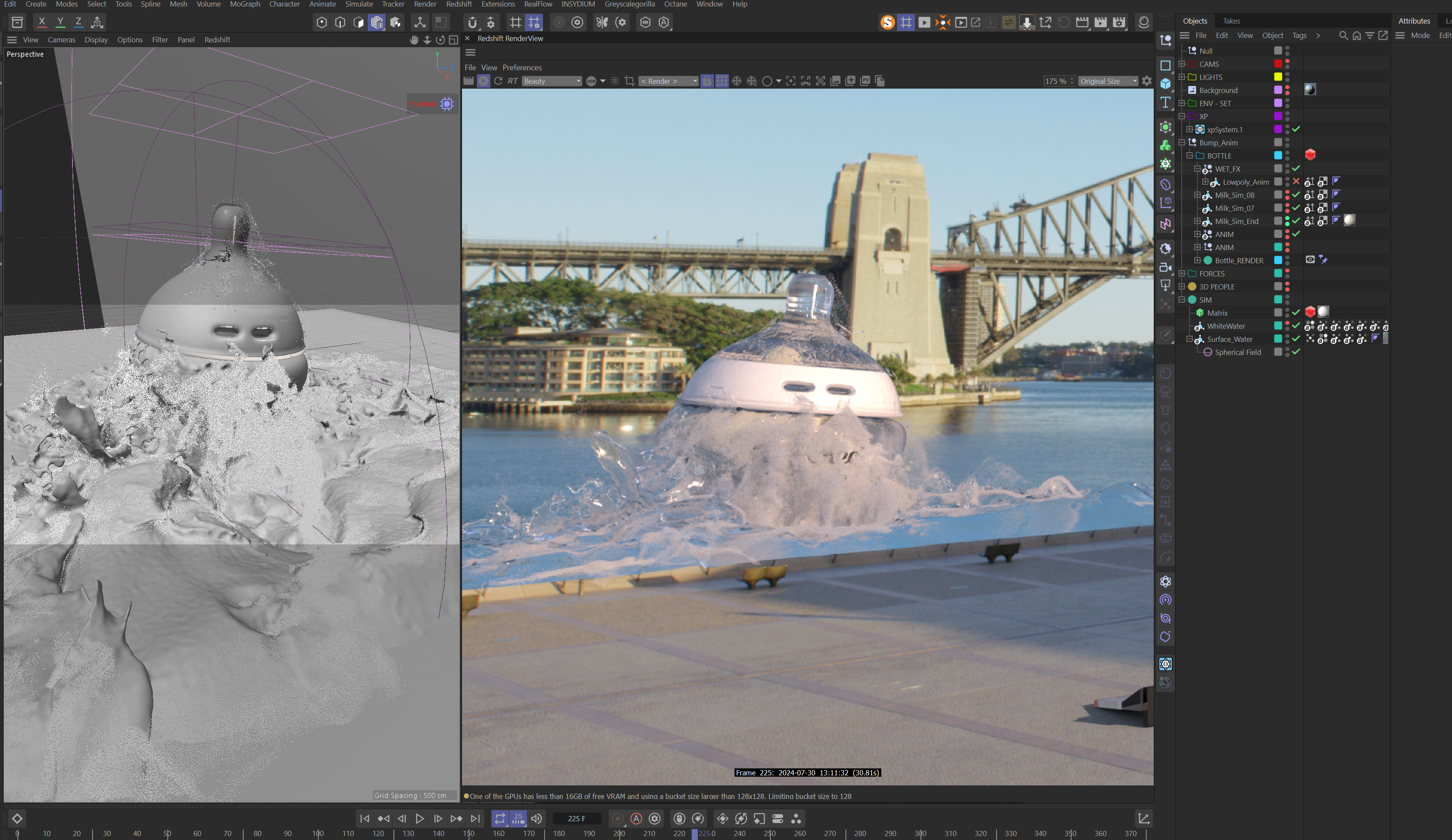Click the search icon in Objects panel
This screenshot has width=1452, height=840.
(1343, 36)
